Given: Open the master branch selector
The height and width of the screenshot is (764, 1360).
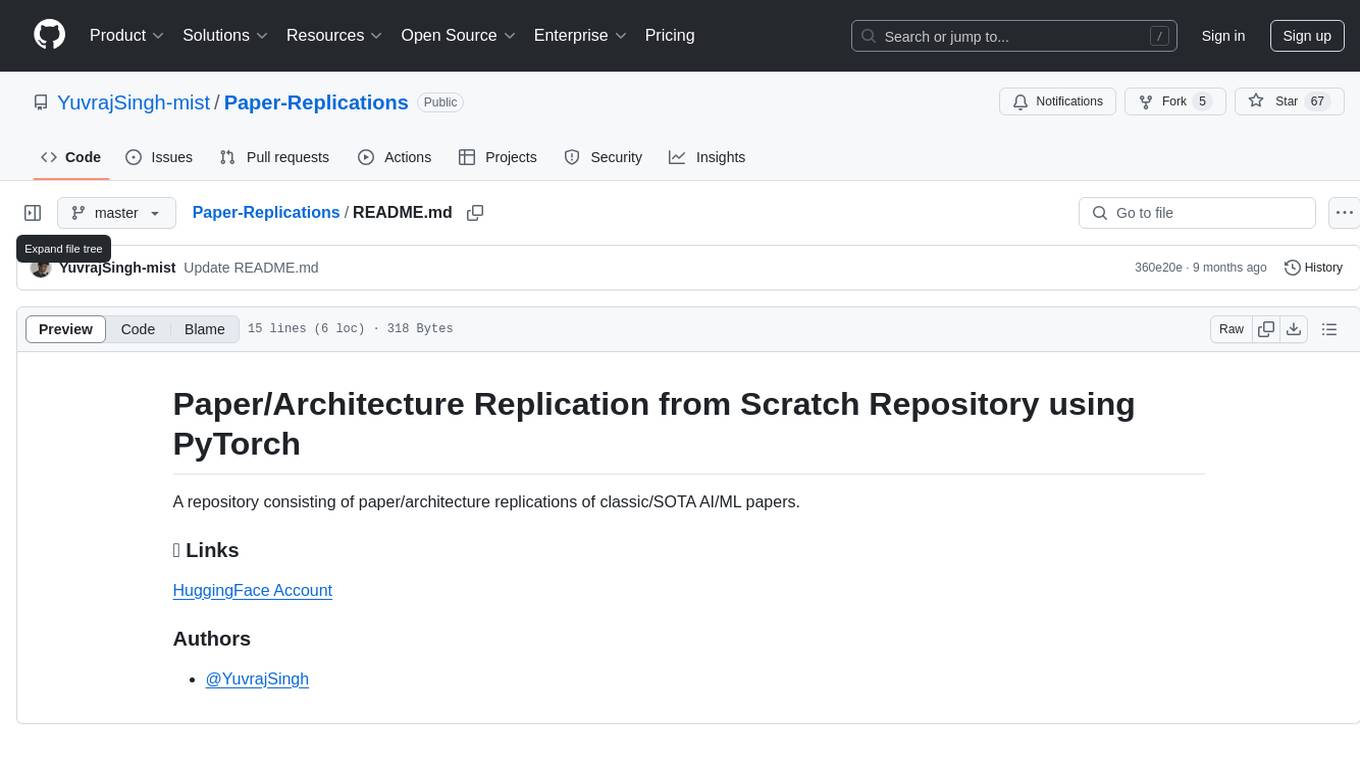Looking at the screenshot, I should (x=116, y=213).
